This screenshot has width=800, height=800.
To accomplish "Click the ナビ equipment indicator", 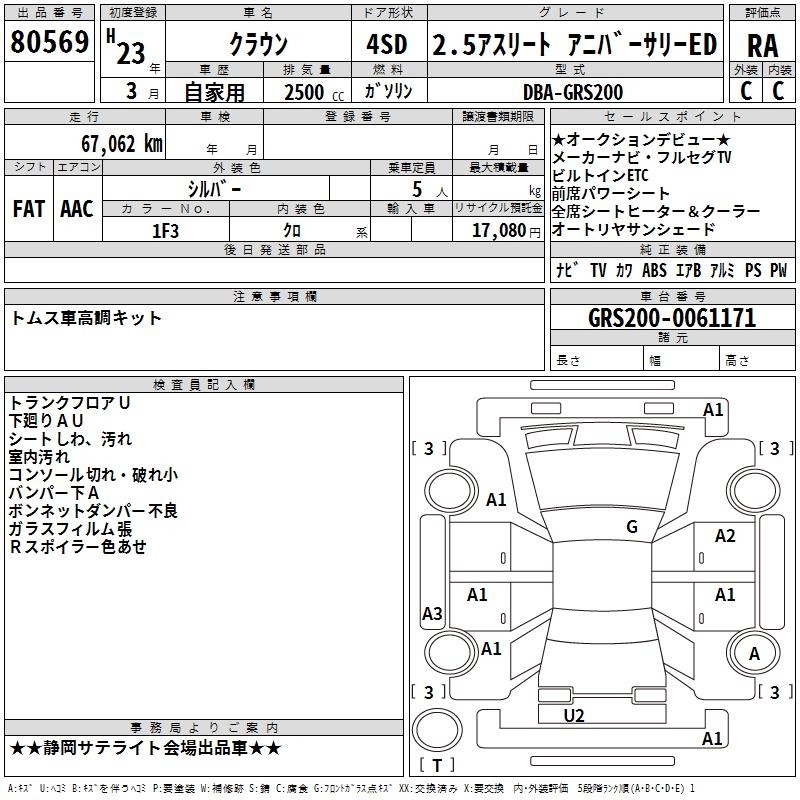I will point(565,270).
